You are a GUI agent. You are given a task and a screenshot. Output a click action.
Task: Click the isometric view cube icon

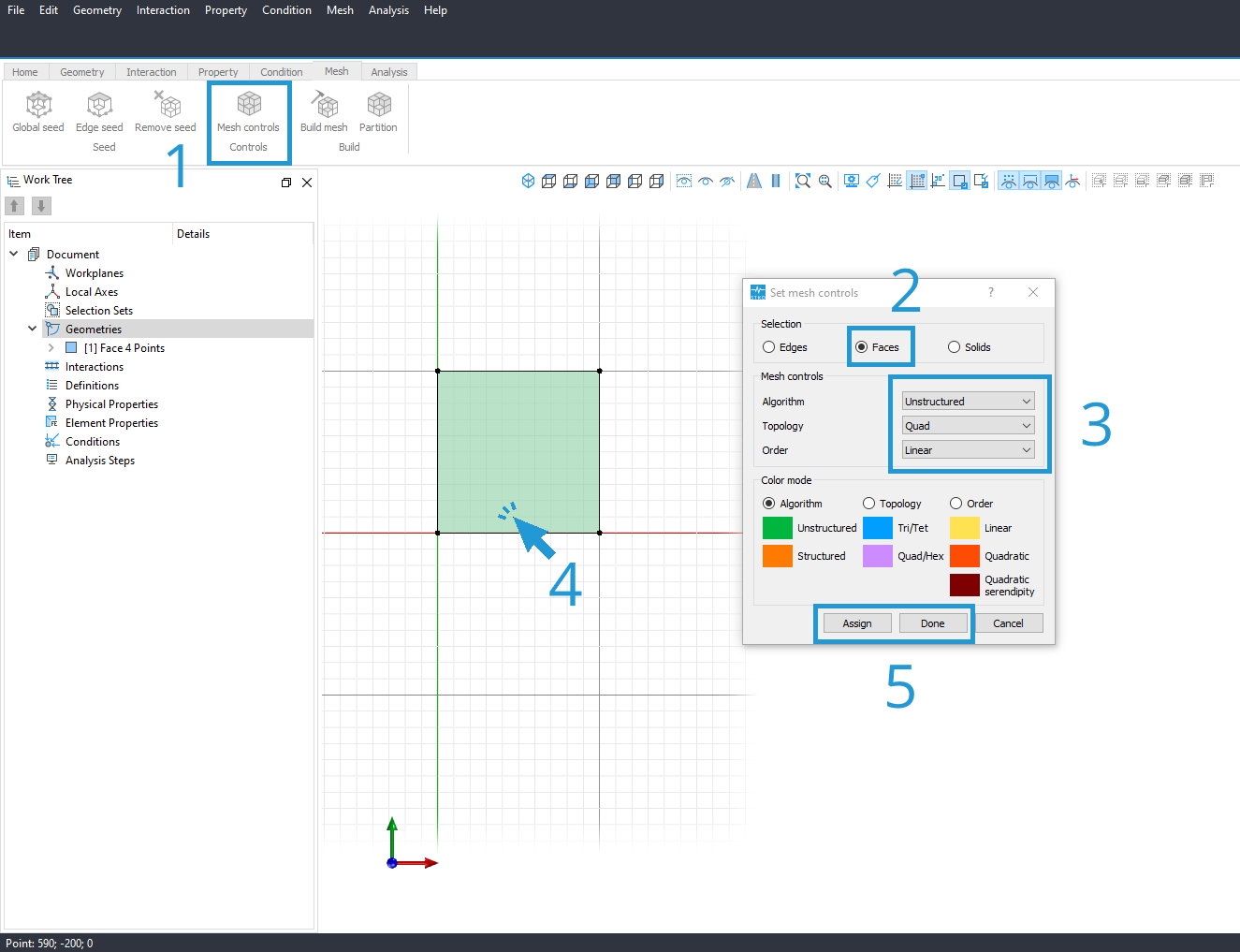point(528,181)
